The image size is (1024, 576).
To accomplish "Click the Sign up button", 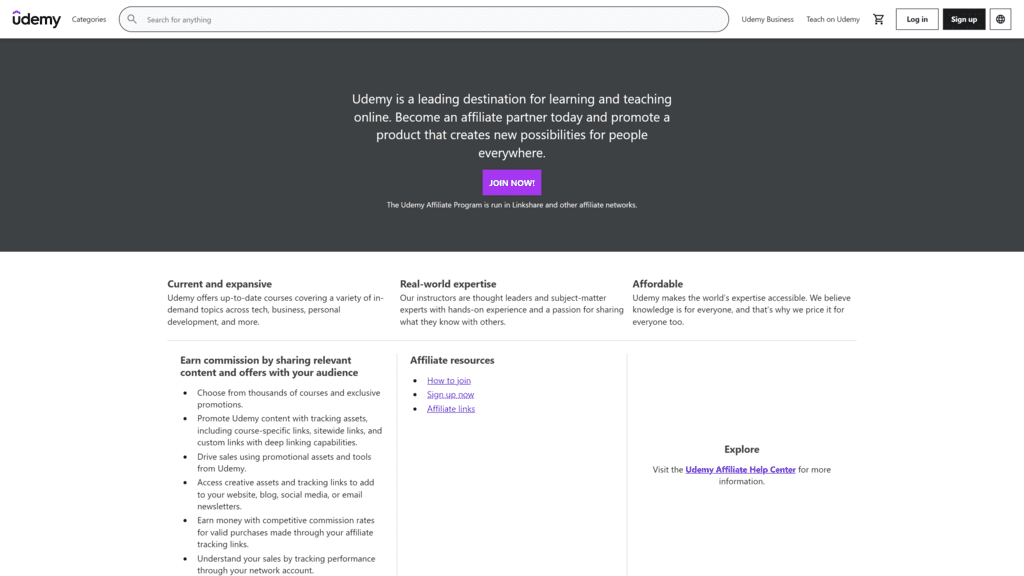I will pyautogui.click(x=964, y=20).
